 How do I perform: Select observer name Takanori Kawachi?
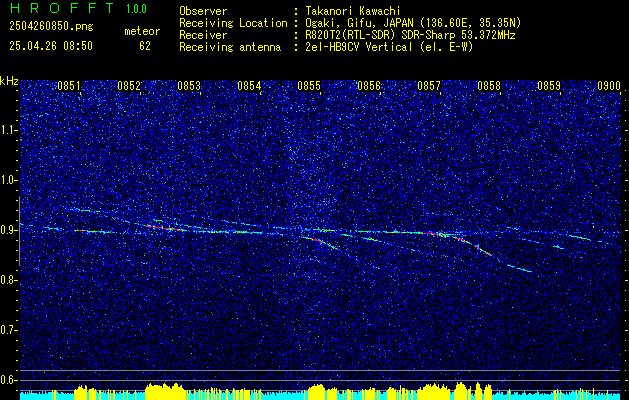(353, 11)
